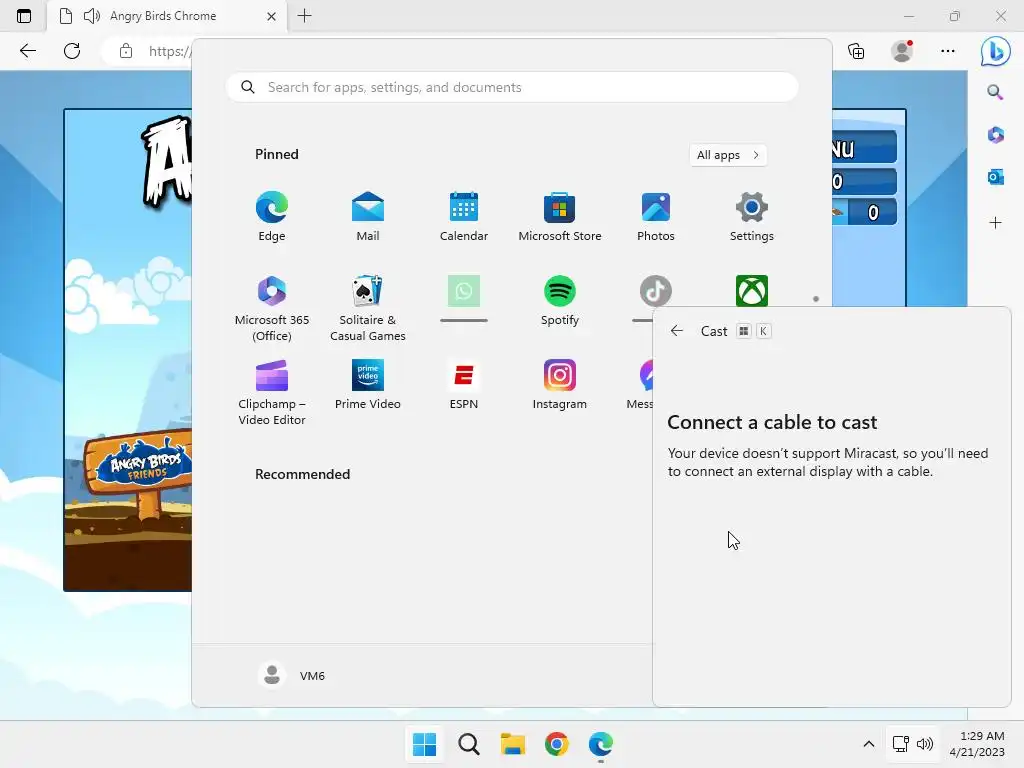Mute the Angry Birds Chrome tab
The image size is (1024, 768).
pyautogui.click(x=92, y=16)
